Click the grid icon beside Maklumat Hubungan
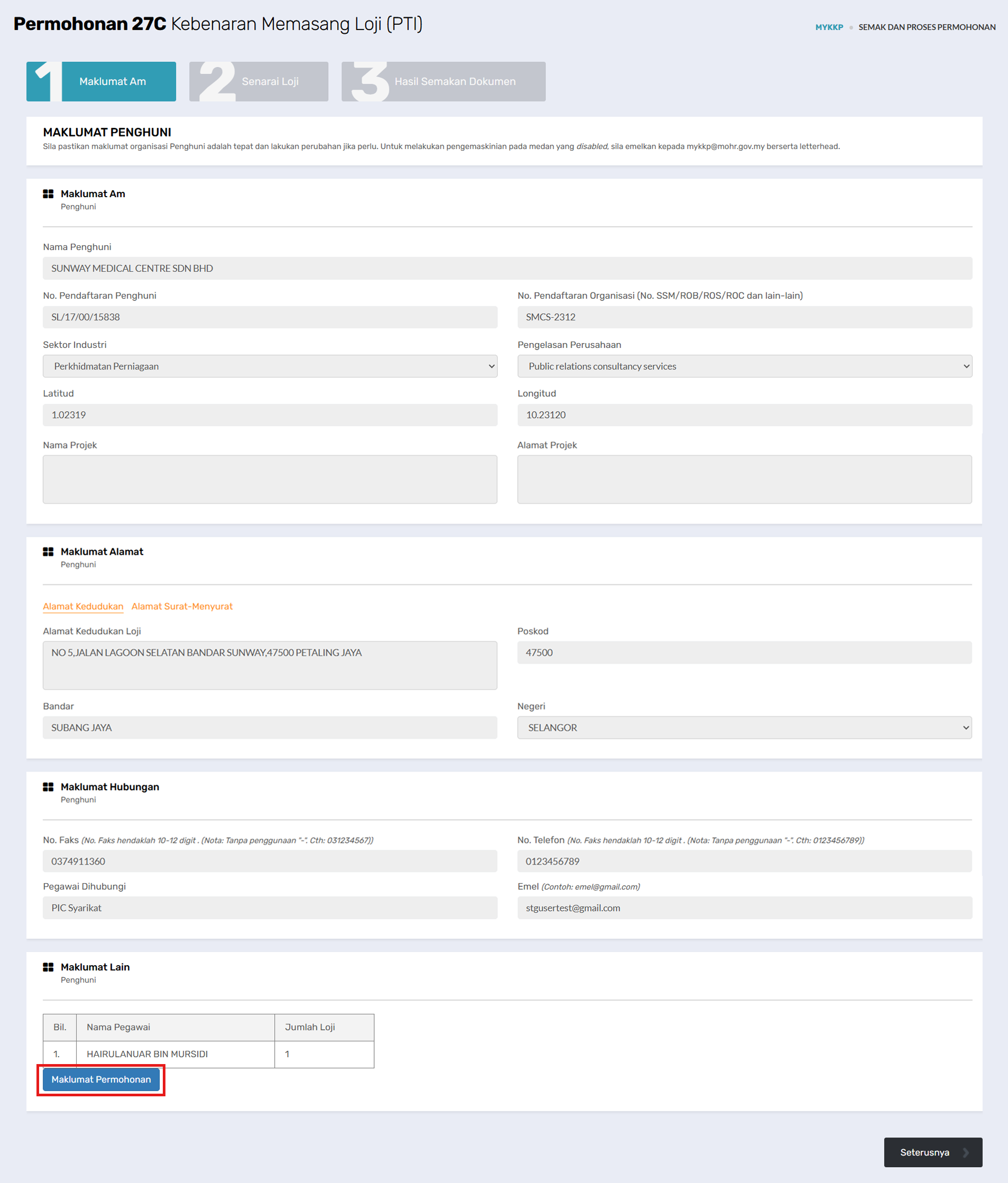The image size is (1008, 1183). pos(48,787)
